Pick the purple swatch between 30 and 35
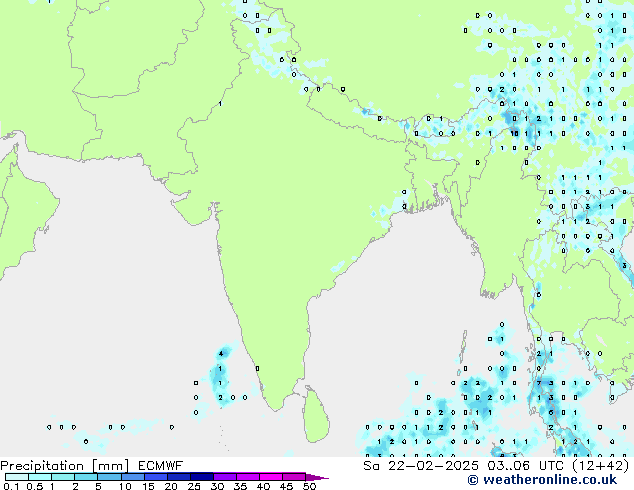634x490 pixels. tap(225, 477)
